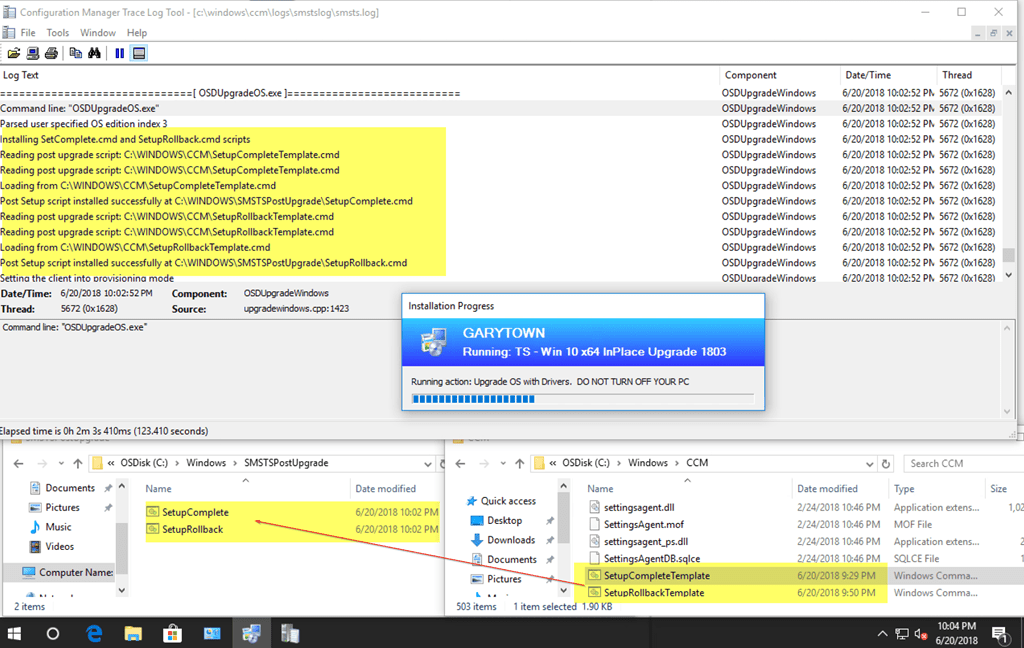Click Up arrow in SMSTSPostUpgrade explorer window
The width and height of the screenshot is (1024, 648).
[x=78, y=463]
